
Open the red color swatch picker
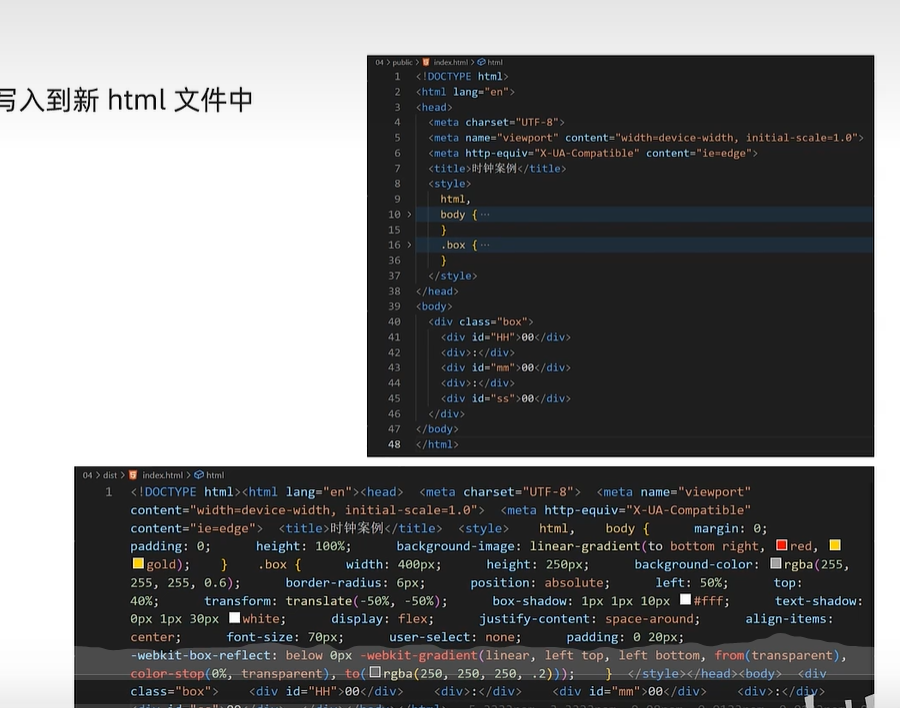(x=782, y=546)
